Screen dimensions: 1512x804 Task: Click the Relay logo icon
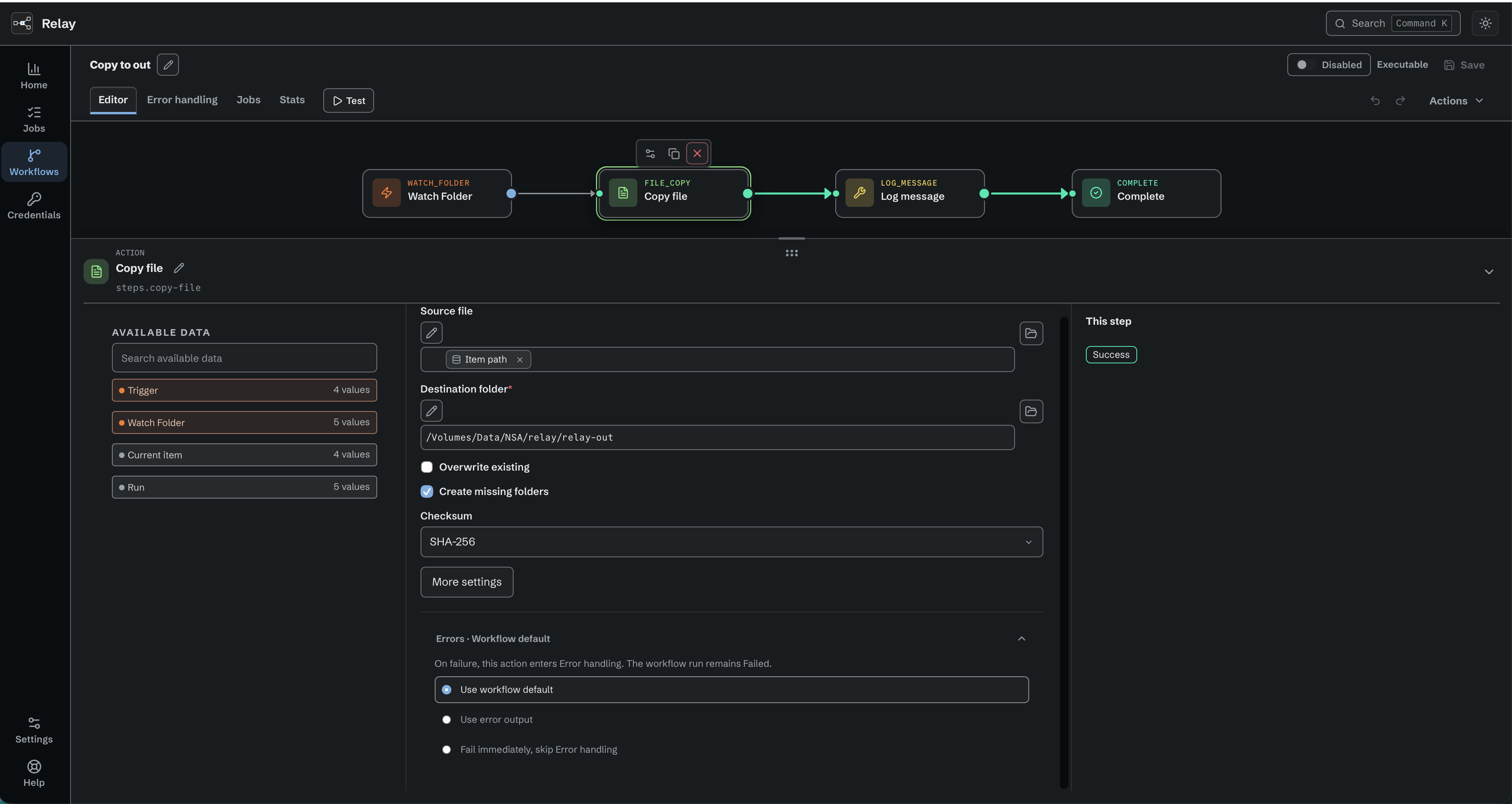[x=22, y=24]
